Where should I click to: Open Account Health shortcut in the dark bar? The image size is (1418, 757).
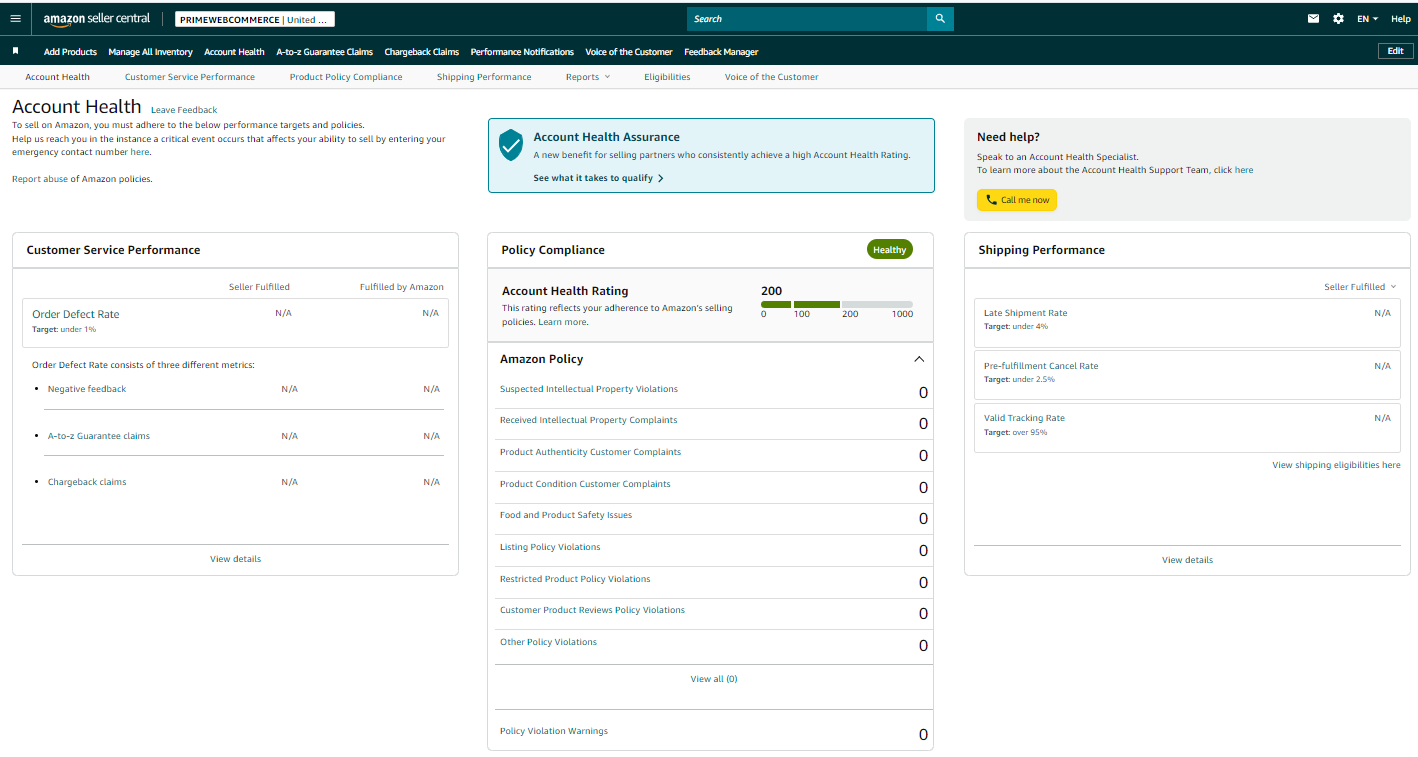pos(234,52)
